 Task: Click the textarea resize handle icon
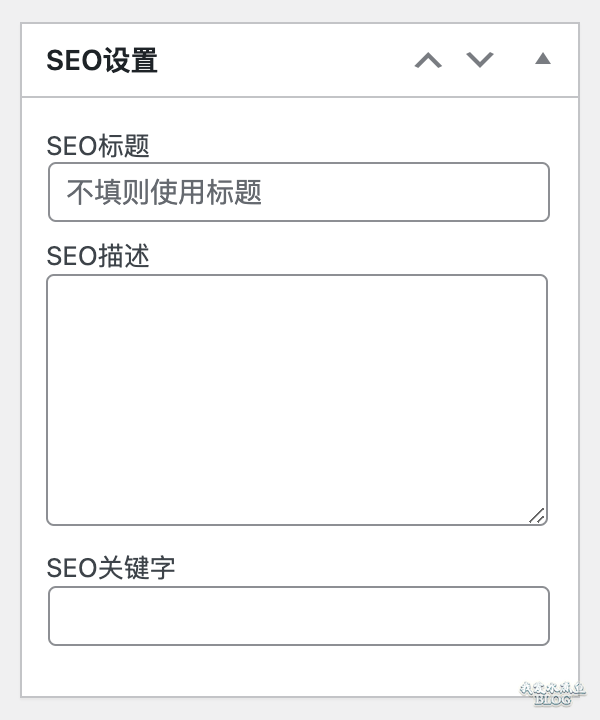pos(537,515)
